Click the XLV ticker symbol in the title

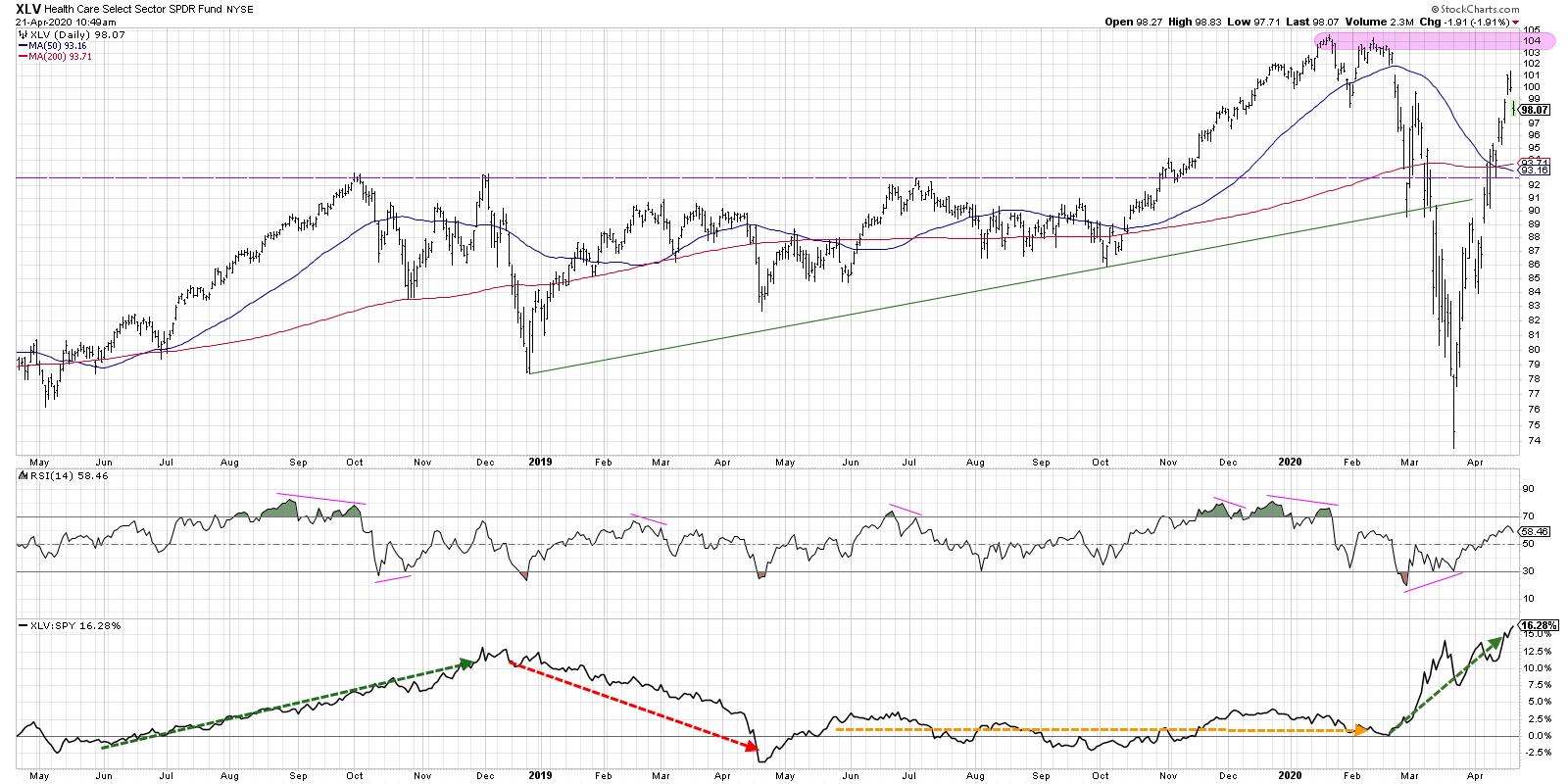click(x=28, y=8)
